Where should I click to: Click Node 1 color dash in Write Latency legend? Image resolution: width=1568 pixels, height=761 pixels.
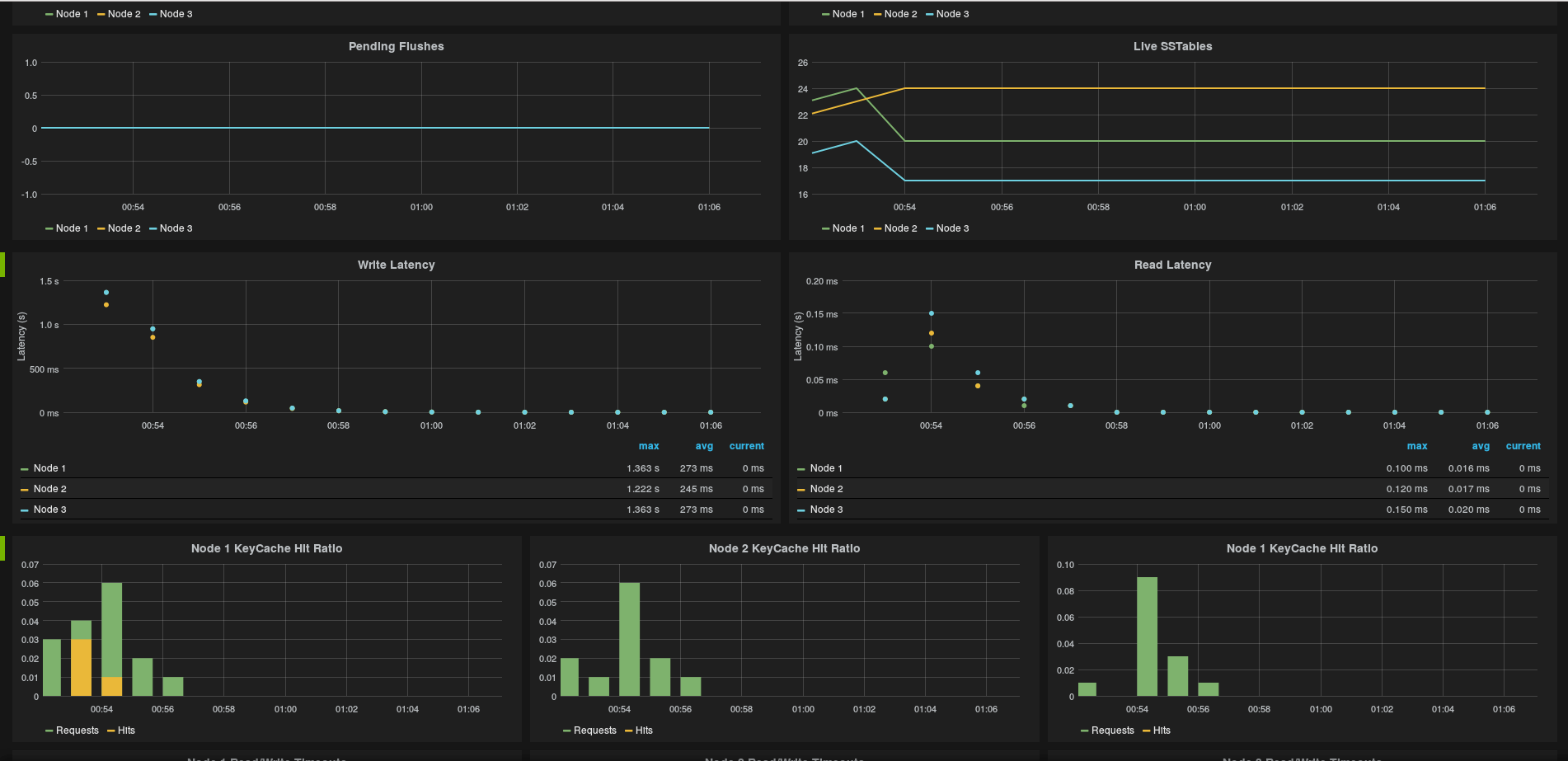(x=25, y=469)
